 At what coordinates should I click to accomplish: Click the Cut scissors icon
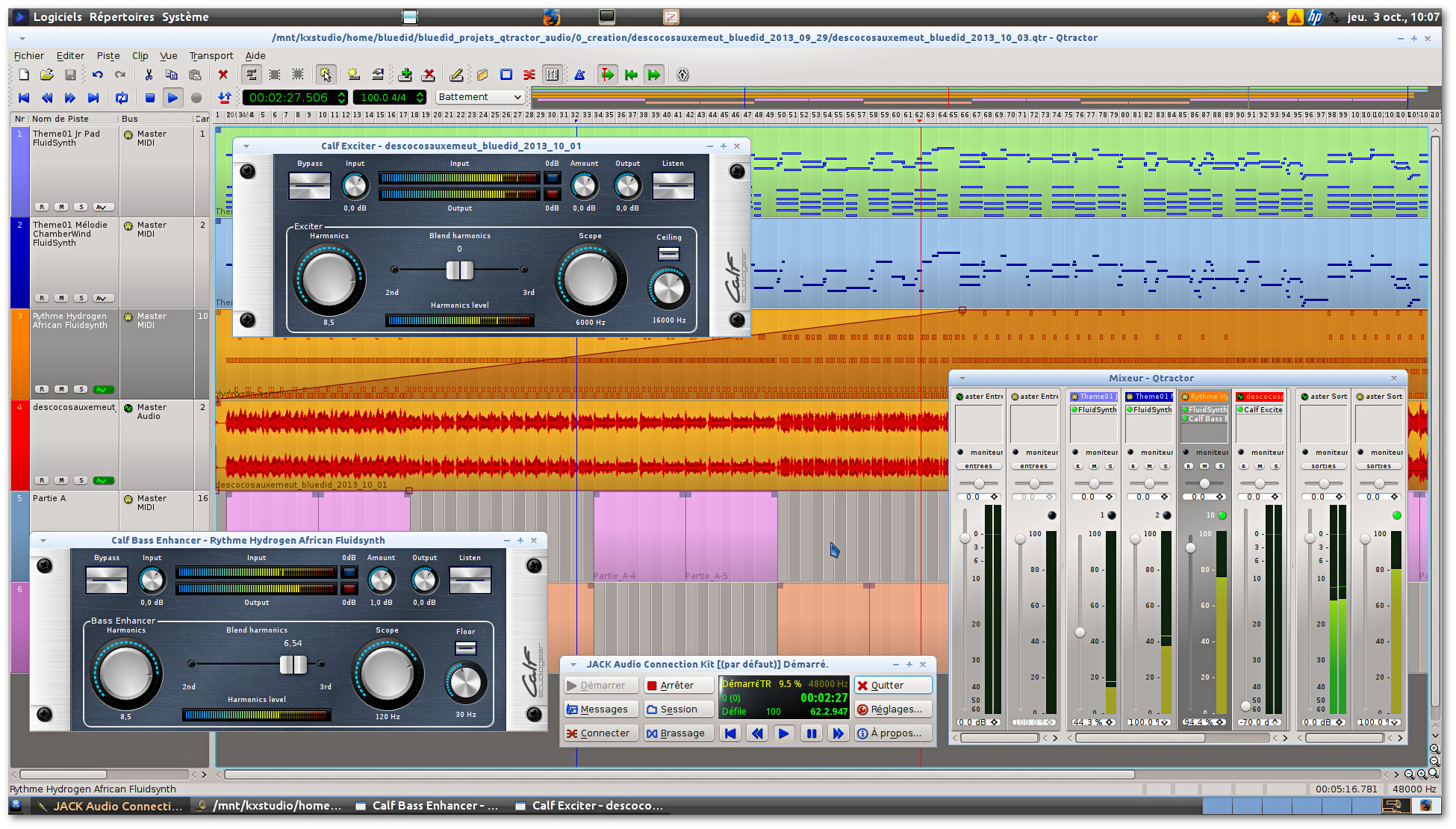(149, 75)
